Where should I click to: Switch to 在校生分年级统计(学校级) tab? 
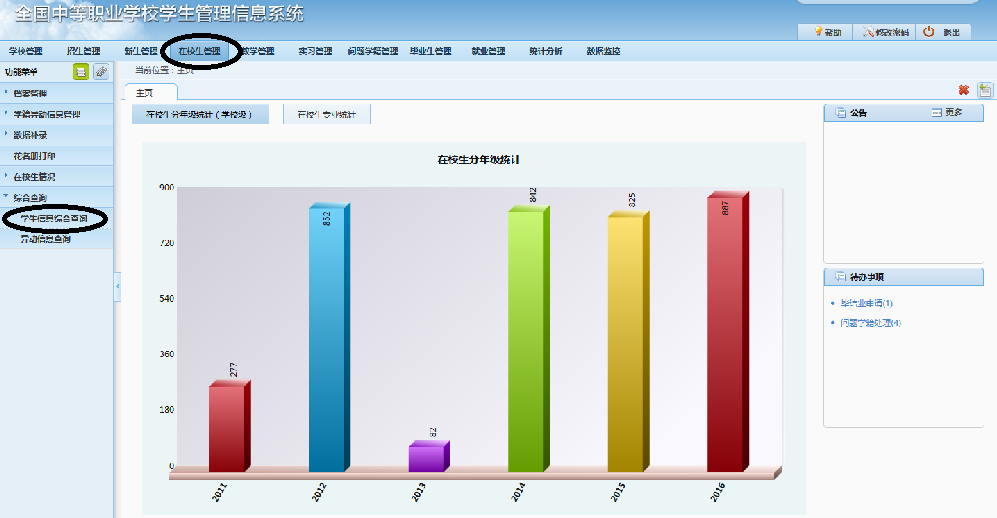pyautogui.click(x=200, y=114)
